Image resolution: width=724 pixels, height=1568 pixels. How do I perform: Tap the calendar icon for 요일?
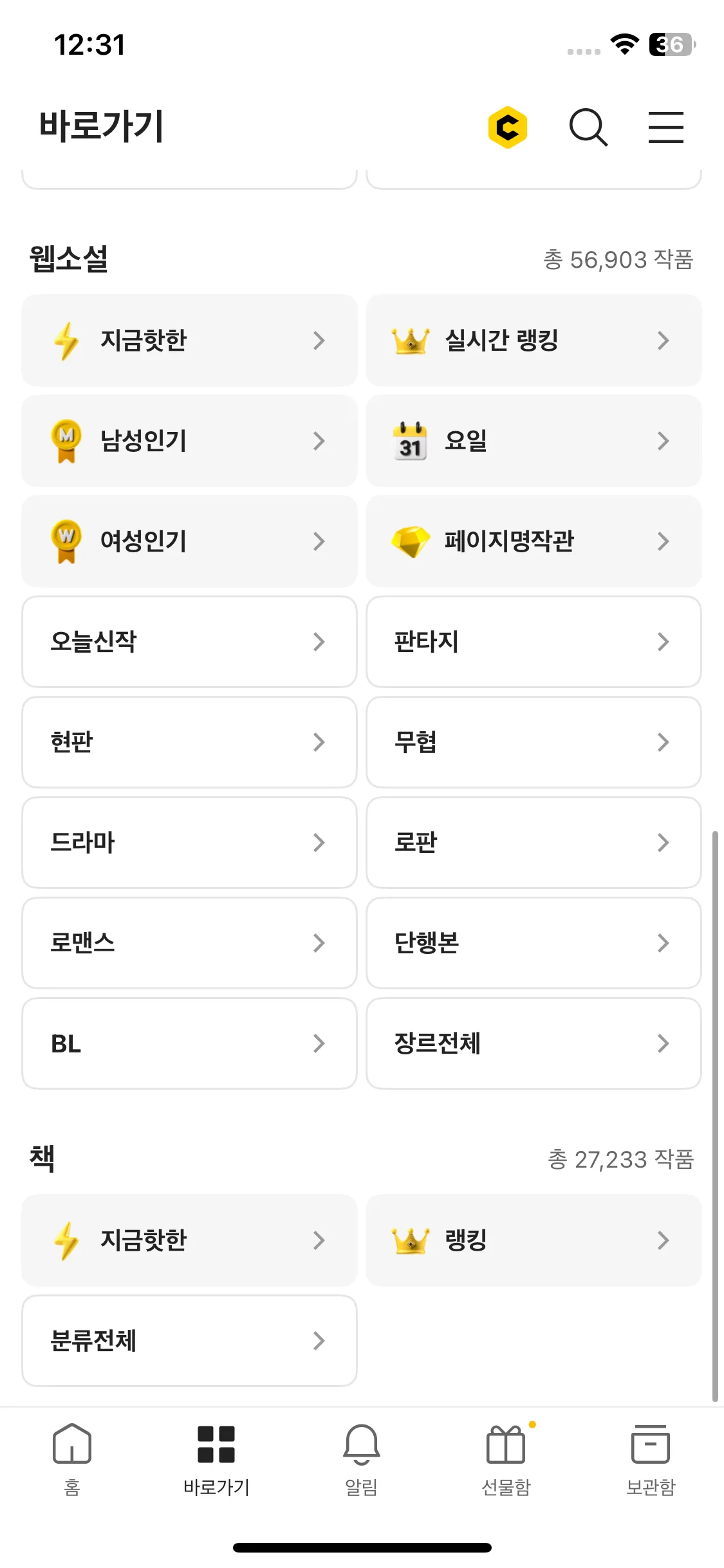click(411, 441)
